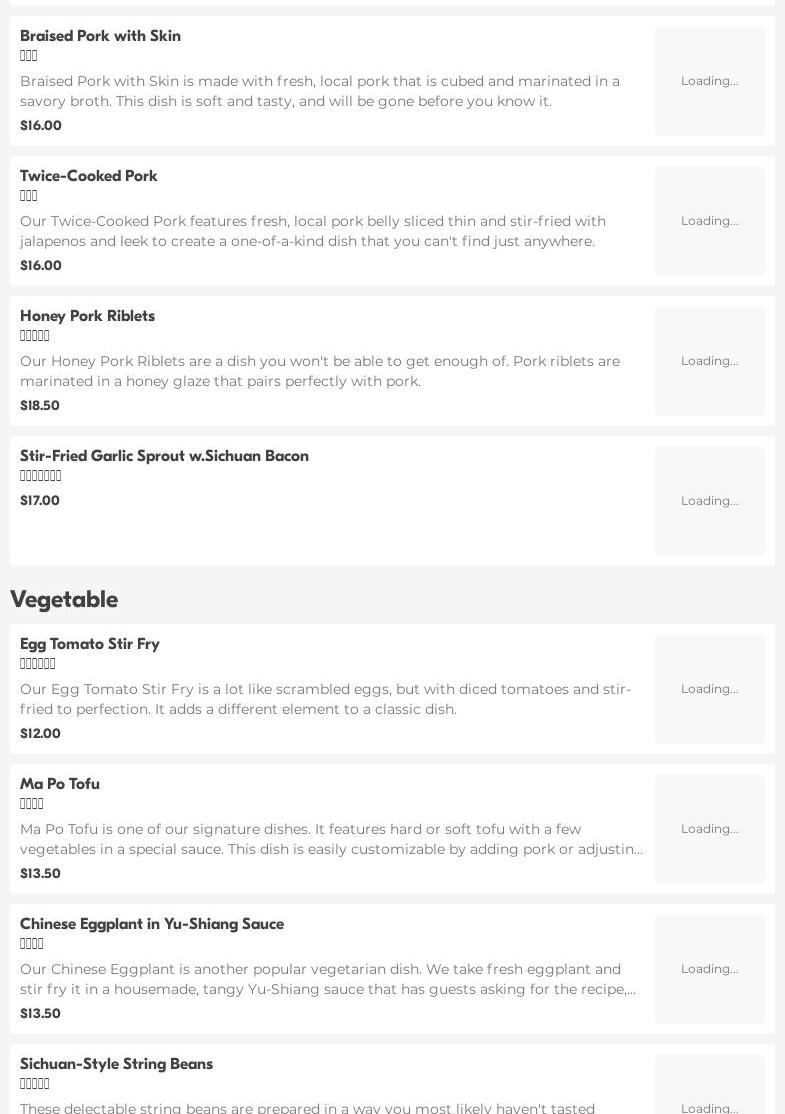The width and height of the screenshot is (785, 1114).
Task: Click the Braised Pork with Skin image placeholder
Action: [x=709, y=81]
